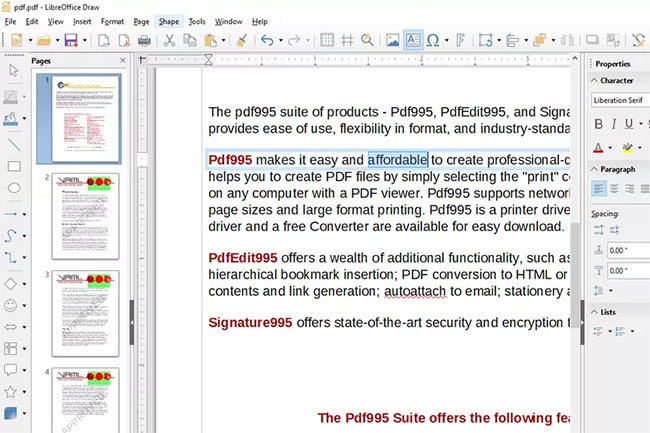Toggle the Insert Text Box tool
This screenshot has height=433, width=650.
coord(413,40)
